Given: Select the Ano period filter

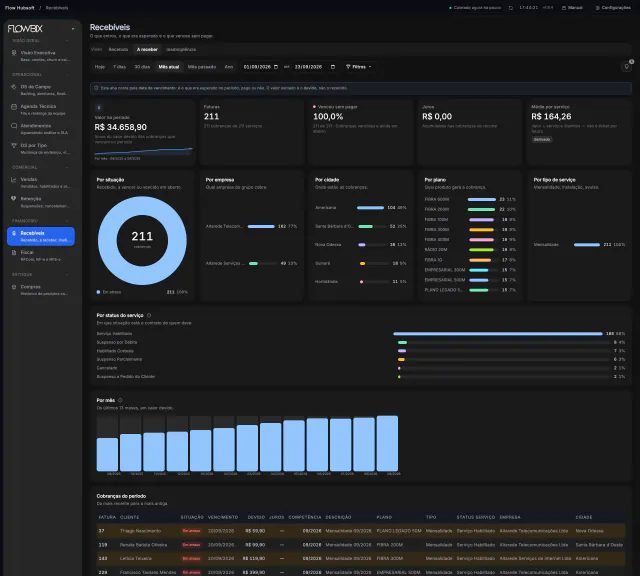Looking at the screenshot, I should click(229, 67).
